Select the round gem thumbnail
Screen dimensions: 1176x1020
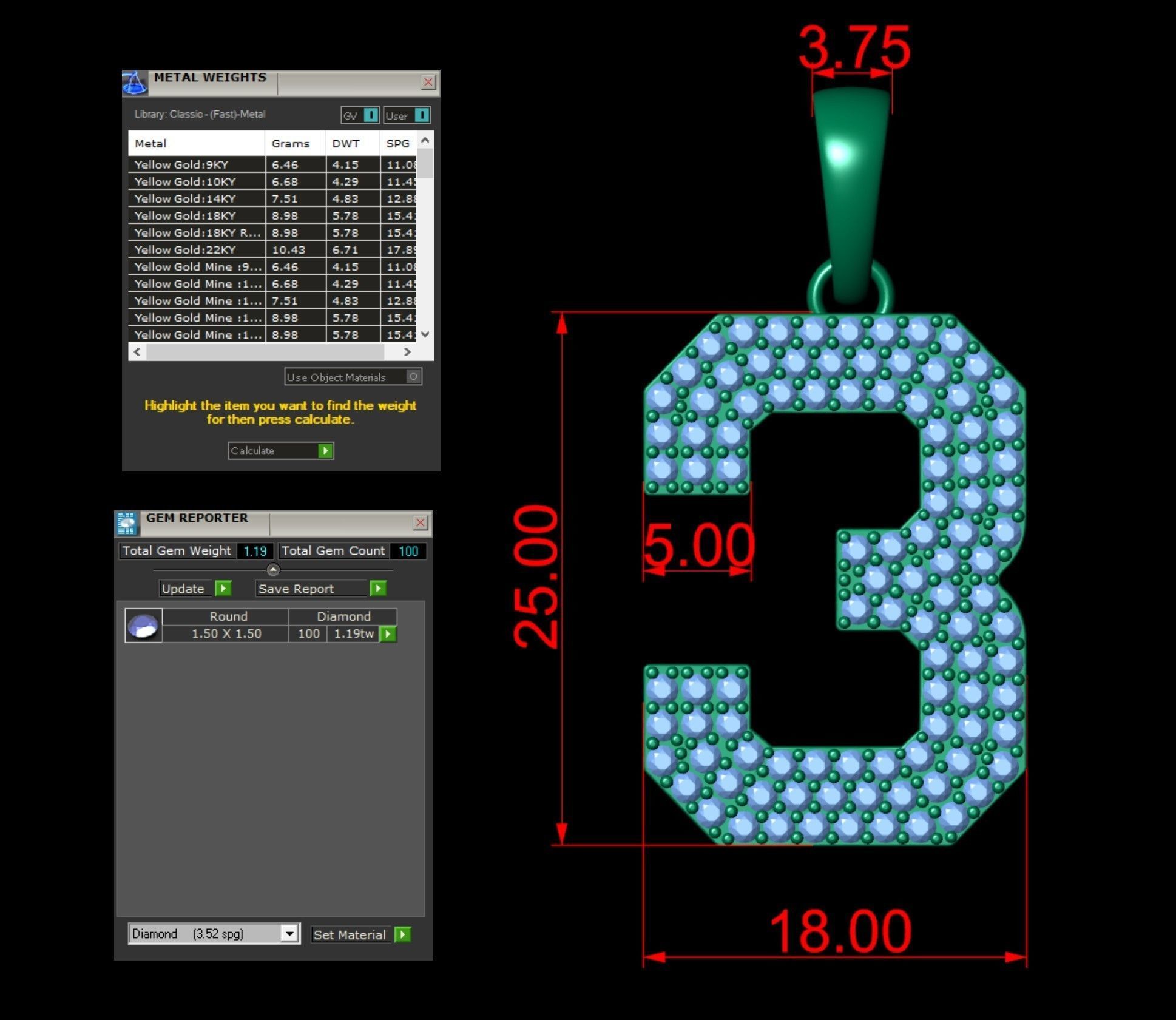tap(143, 626)
